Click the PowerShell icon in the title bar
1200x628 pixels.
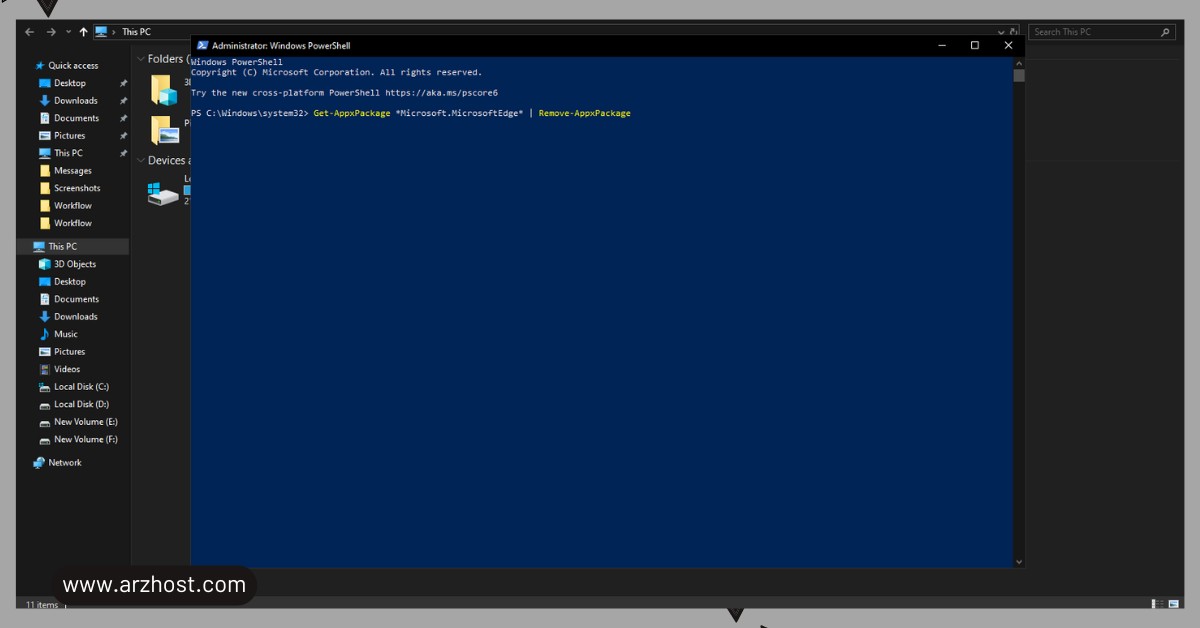click(203, 45)
